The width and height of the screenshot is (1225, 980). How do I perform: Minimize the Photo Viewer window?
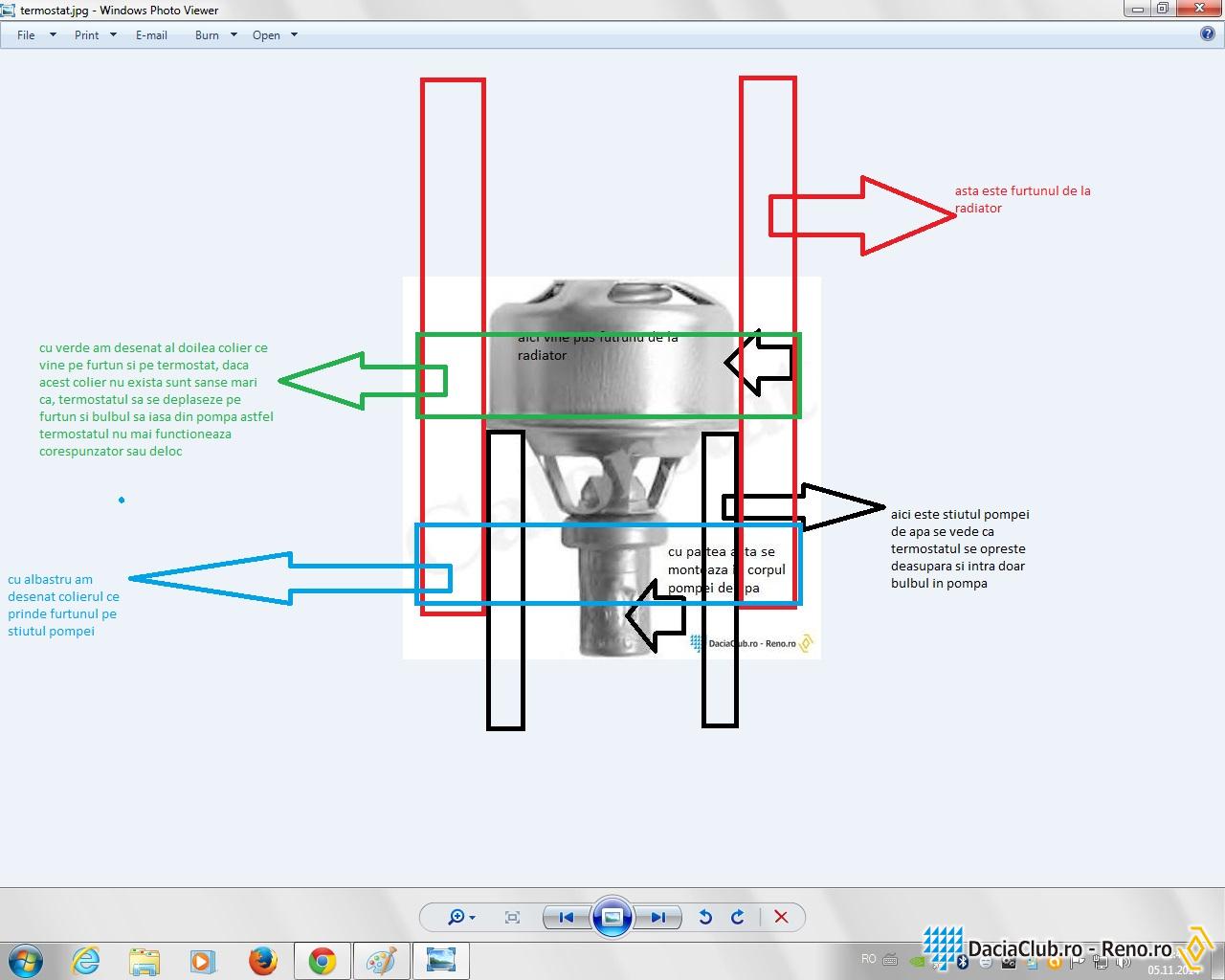pos(1136,9)
